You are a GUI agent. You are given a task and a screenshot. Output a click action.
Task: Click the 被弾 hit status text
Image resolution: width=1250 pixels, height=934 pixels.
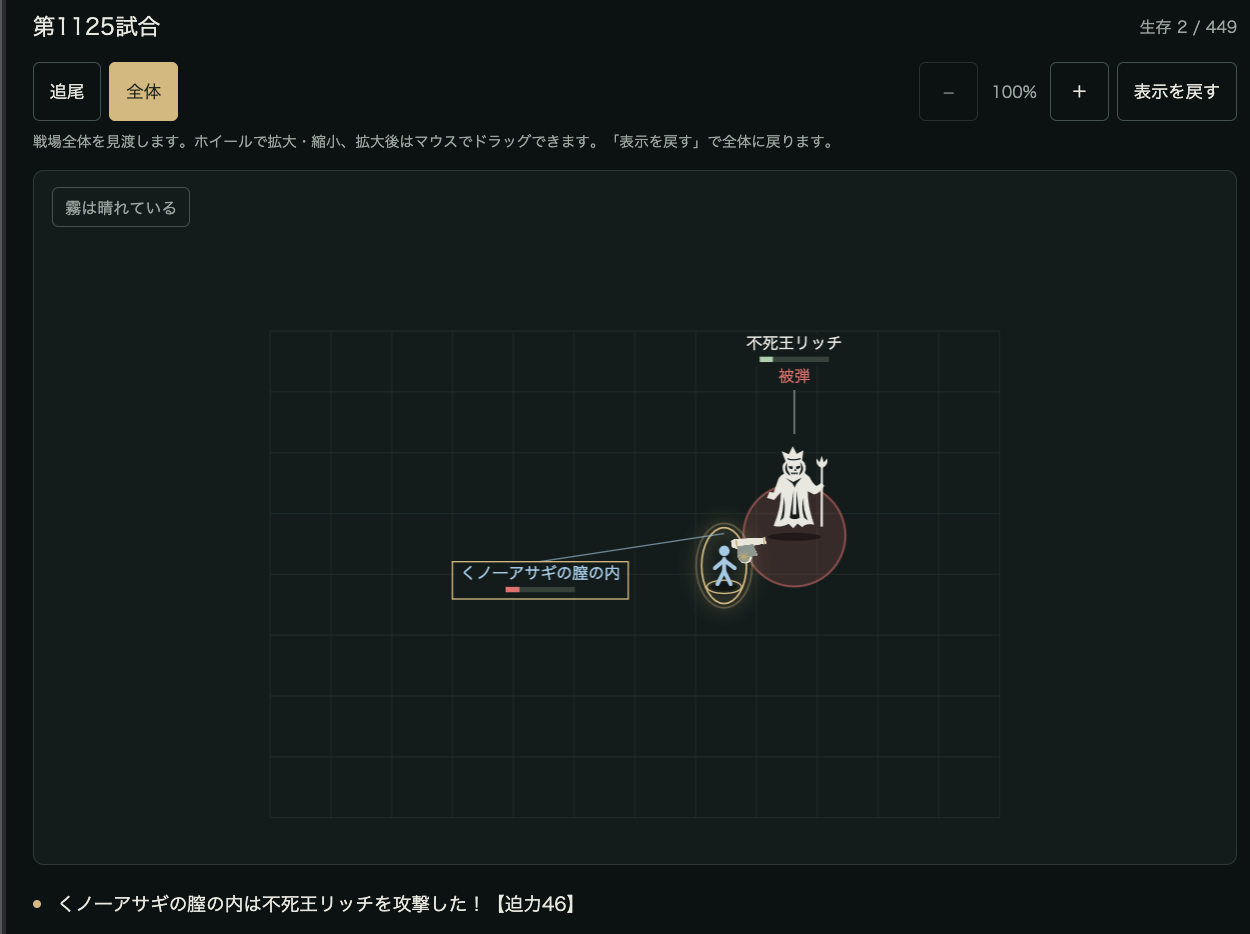point(794,376)
